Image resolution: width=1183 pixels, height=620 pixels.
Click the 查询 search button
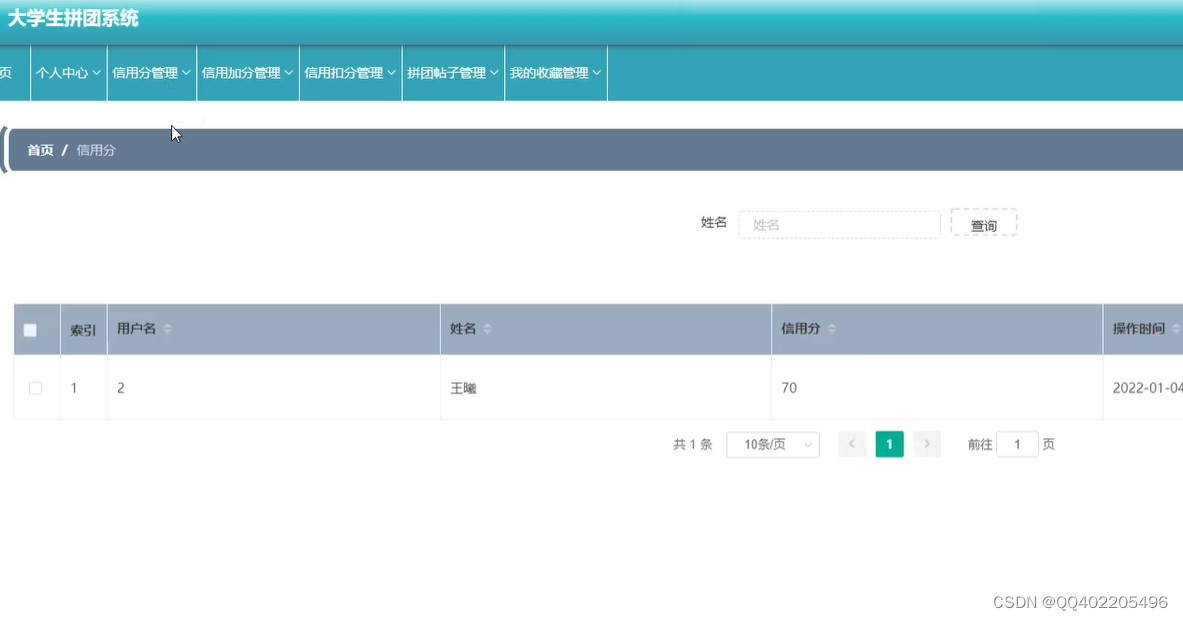pos(983,224)
